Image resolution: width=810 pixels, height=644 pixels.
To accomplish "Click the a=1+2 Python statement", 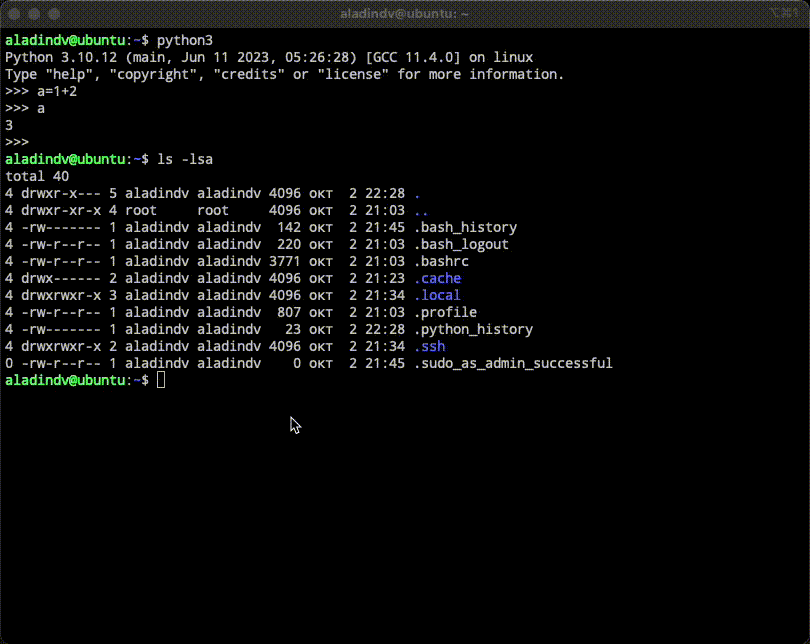I will (x=56, y=91).
